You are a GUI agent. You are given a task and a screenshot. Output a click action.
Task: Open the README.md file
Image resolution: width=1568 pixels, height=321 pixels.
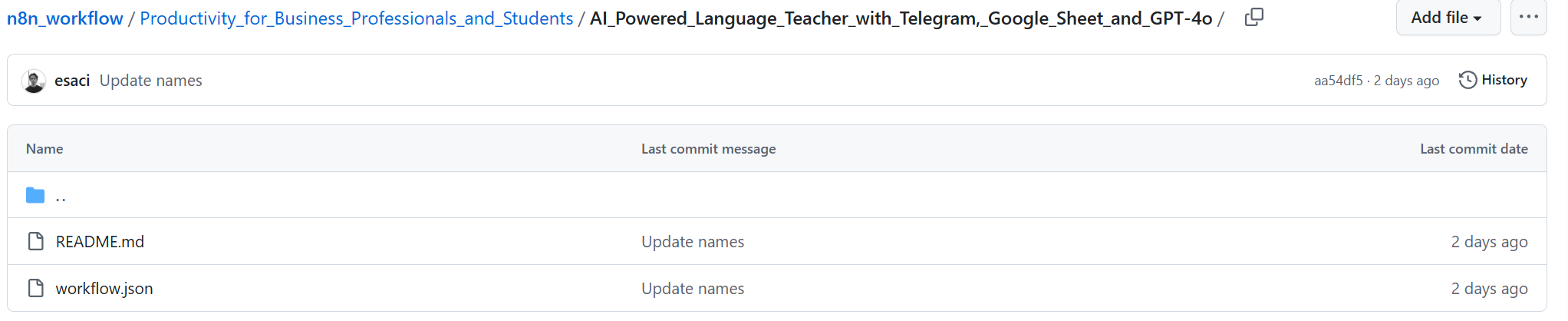[100, 242]
